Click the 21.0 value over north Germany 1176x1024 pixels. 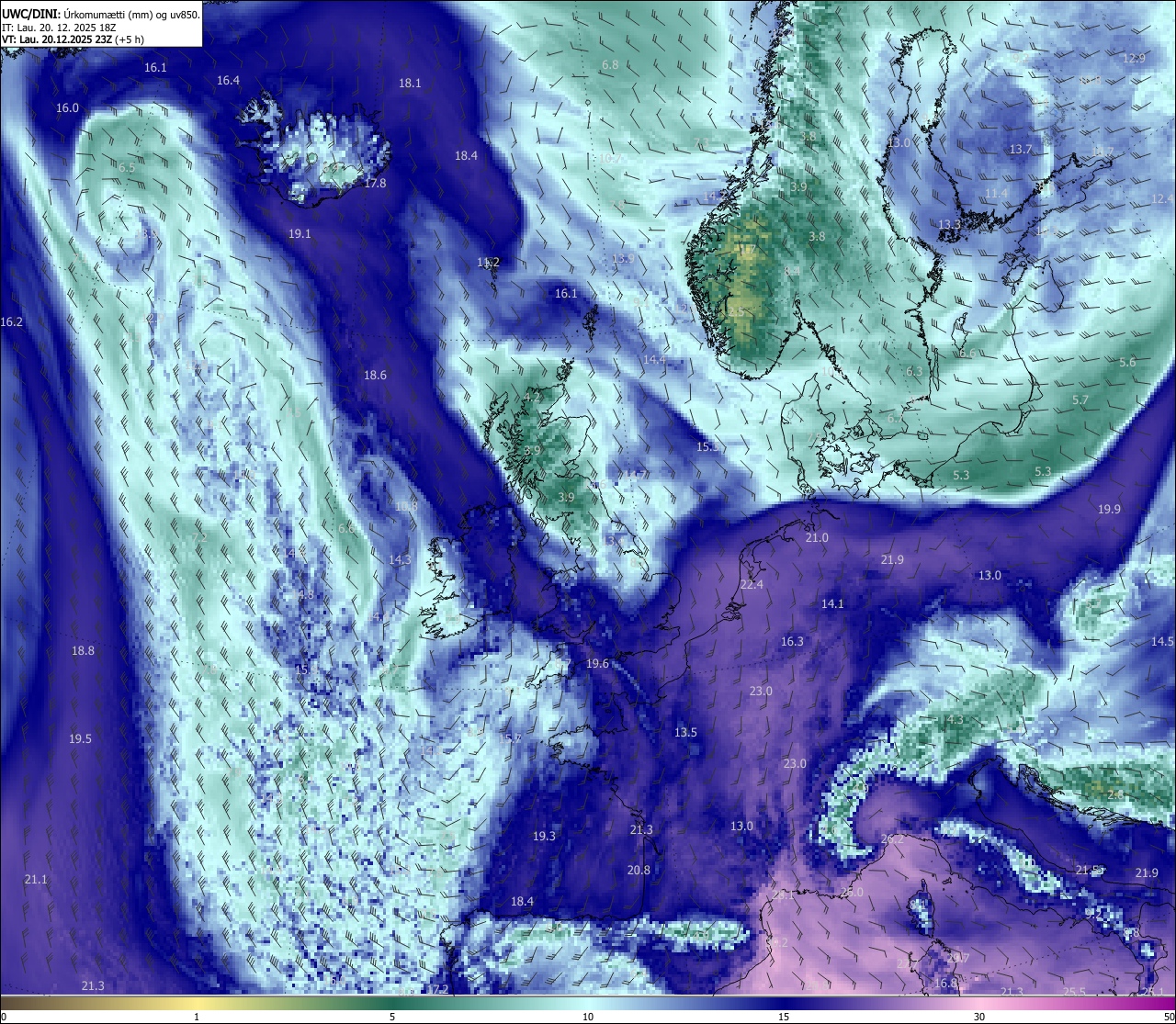pyautogui.click(x=817, y=538)
